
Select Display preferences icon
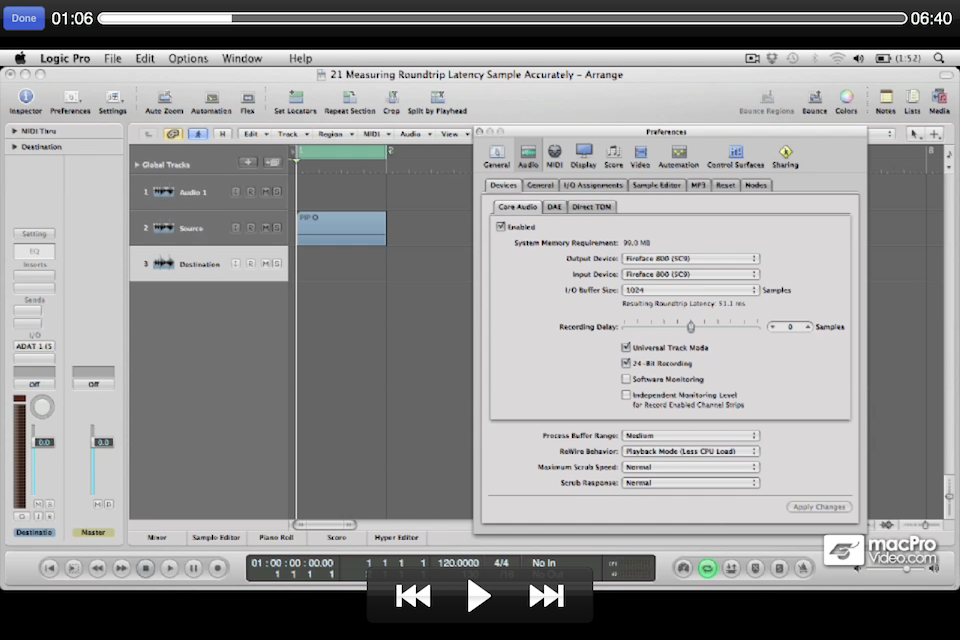coord(583,157)
